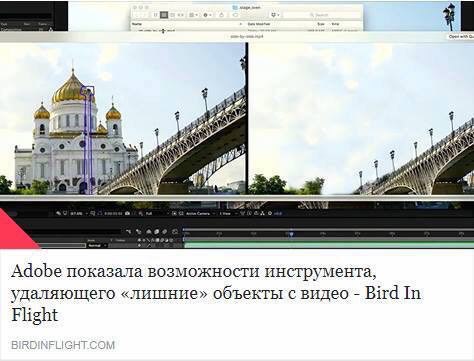
Task: Click the Finder share icon
Action: [221, 15]
